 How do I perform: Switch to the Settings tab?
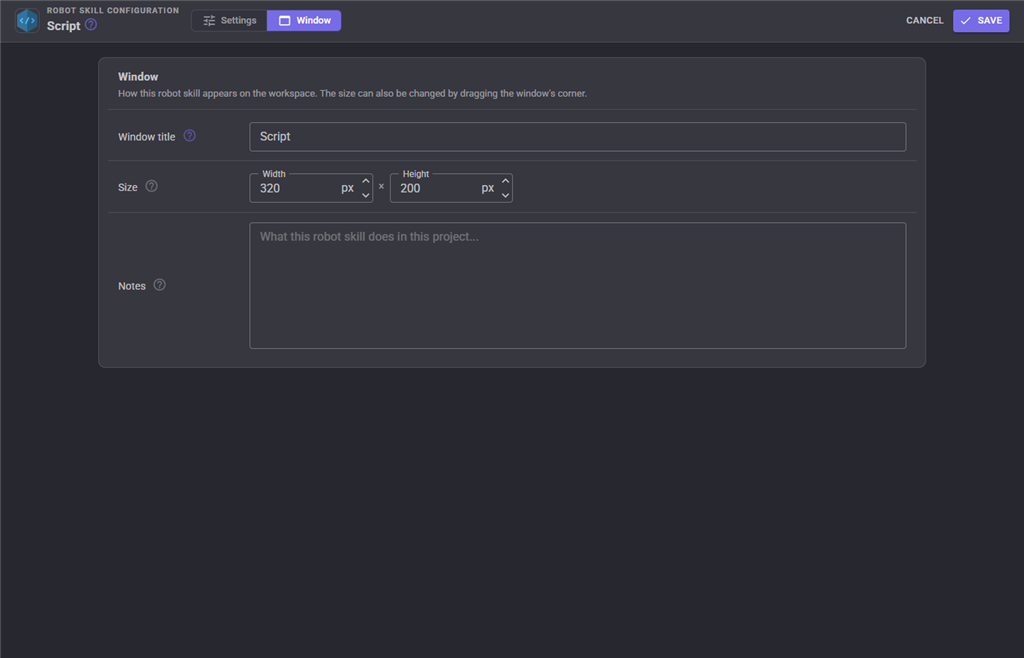click(229, 21)
